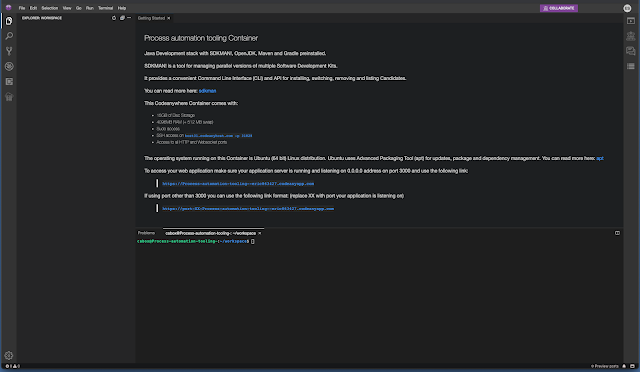Open the chat icon in right sidebar
Image resolution: width=640 pixels, height=372 pixels.
pos(631,51)
